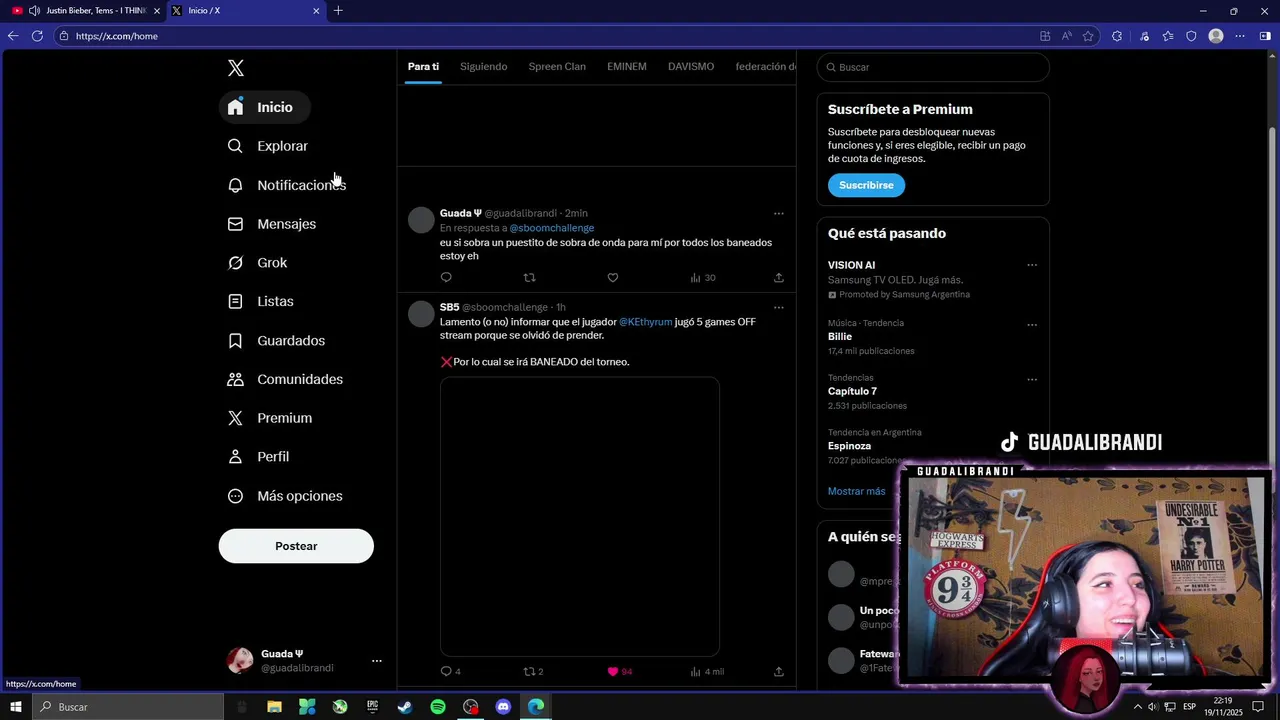The image size is (1280, 720).
Task: Open options for Capítulo 7 trend
Action: [1032, 379]
